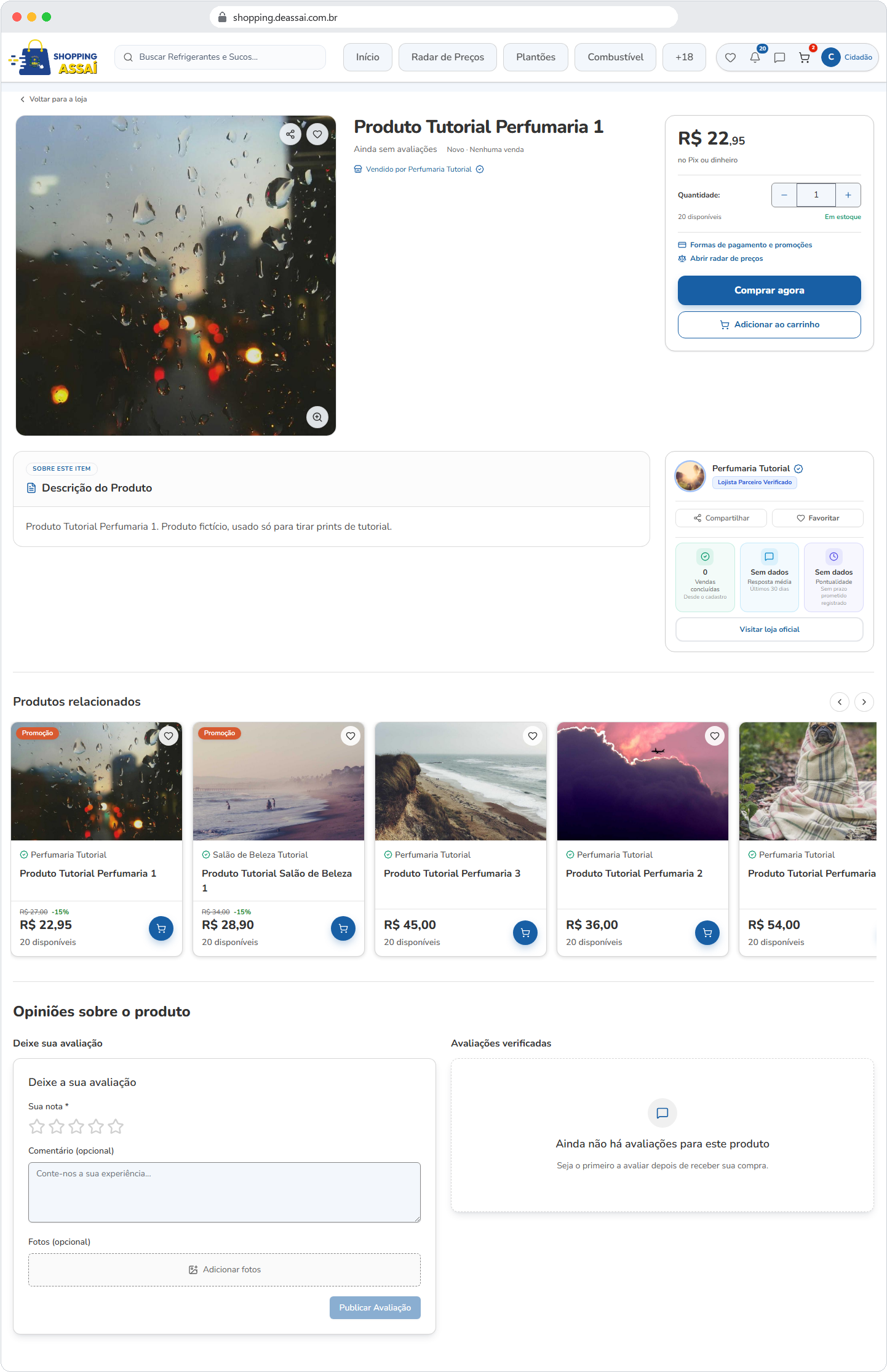This screenshot has width=887, height=1372.
Task: Favorite product via heart on main image
Action: click(x=317, y=134)
